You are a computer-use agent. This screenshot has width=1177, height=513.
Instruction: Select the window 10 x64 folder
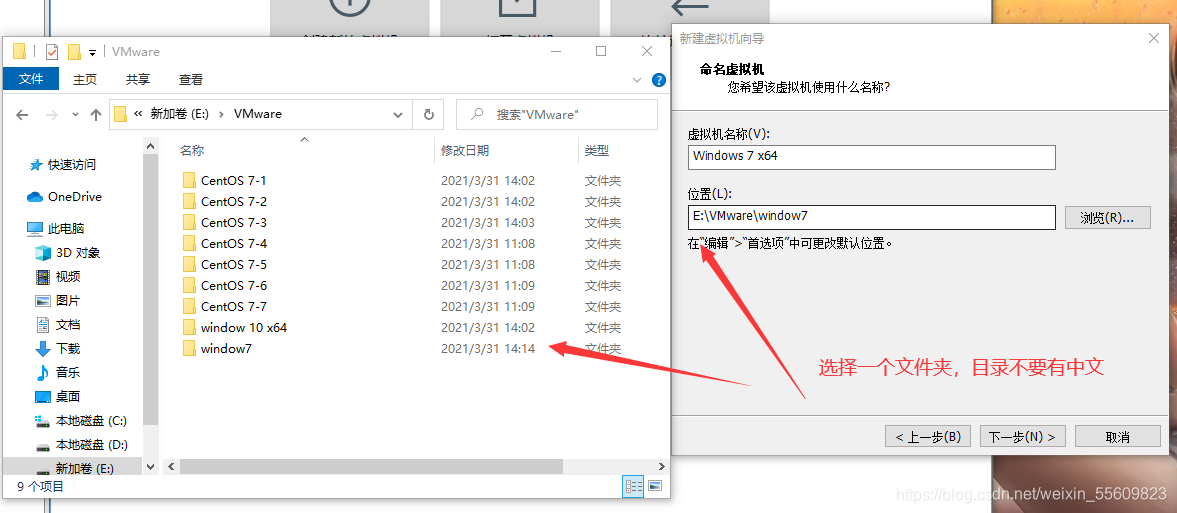click(244, 327)
